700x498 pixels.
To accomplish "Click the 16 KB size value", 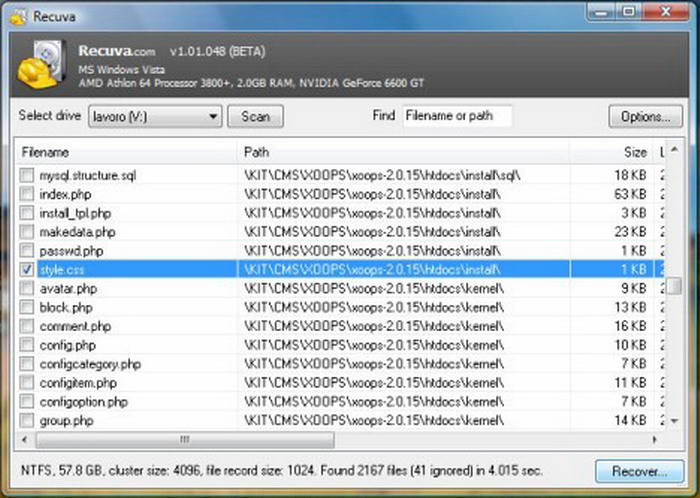I will pos(630,326).
